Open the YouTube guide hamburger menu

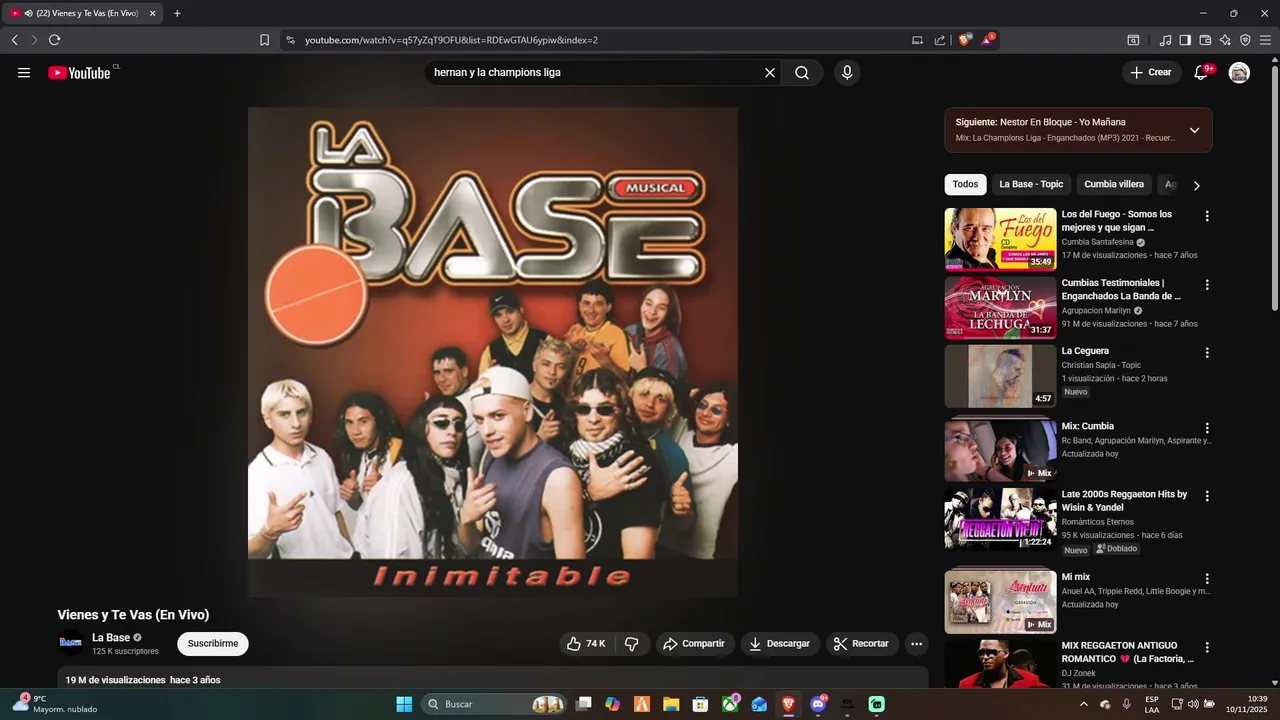(x=24, y=72)
